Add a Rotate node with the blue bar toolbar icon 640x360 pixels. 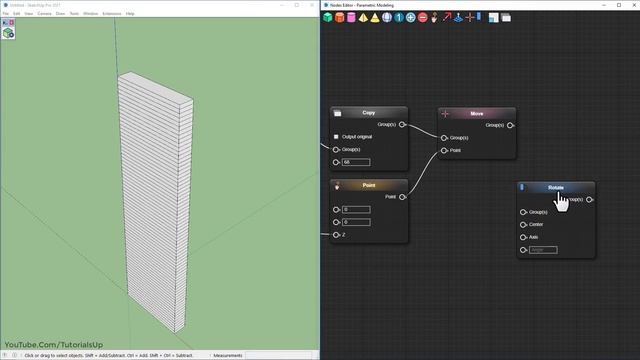(479, 17)
